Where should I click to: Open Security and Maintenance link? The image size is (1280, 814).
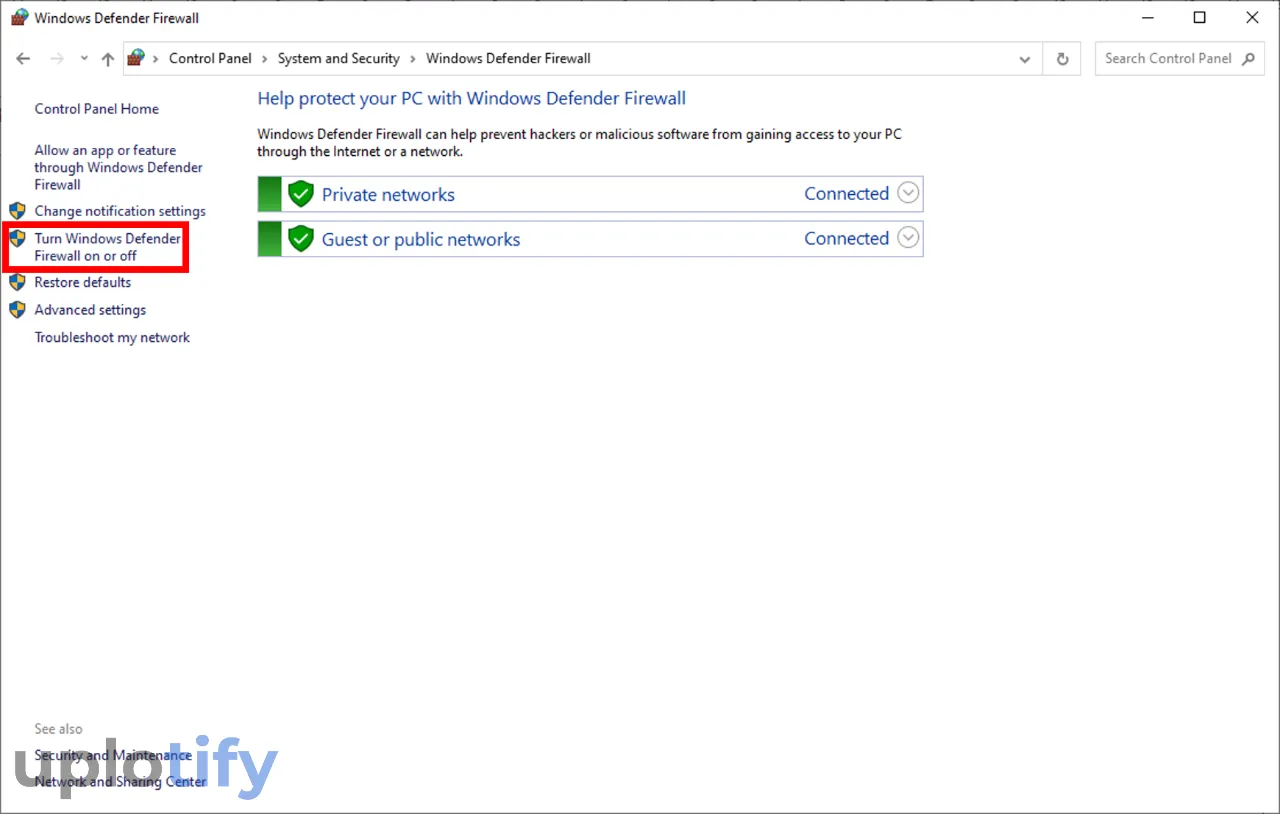point(113,756)
